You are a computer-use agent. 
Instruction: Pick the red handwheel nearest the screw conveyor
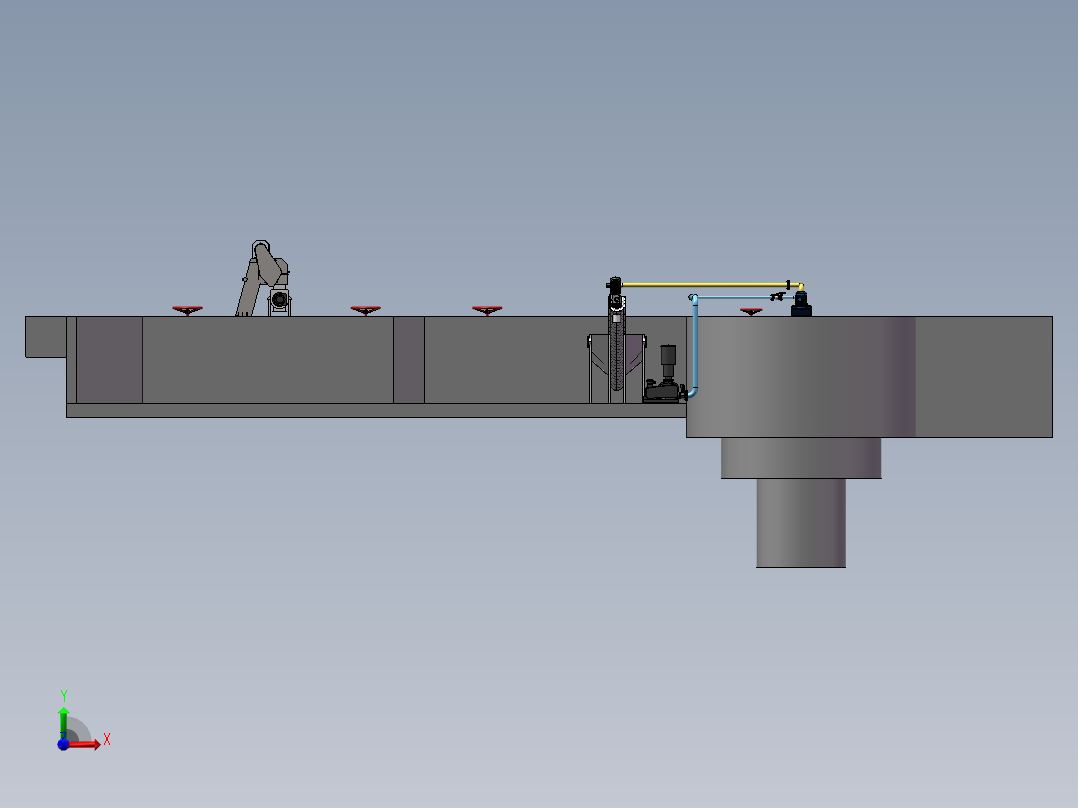tap(487, 310)
